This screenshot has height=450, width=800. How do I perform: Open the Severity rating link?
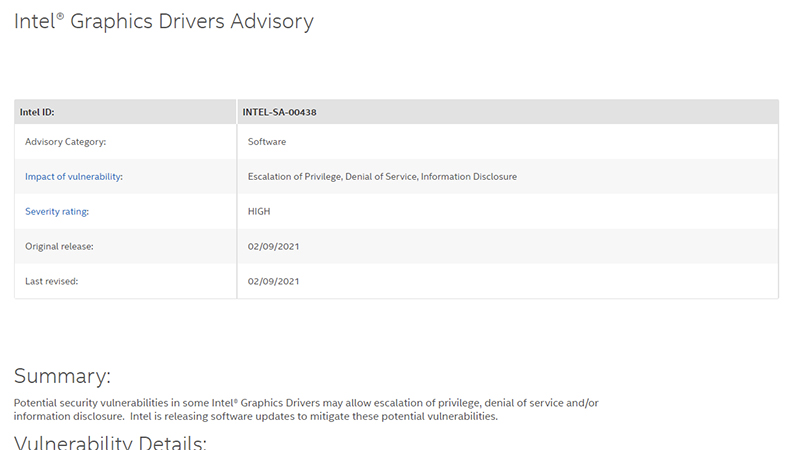click(64, 211)
